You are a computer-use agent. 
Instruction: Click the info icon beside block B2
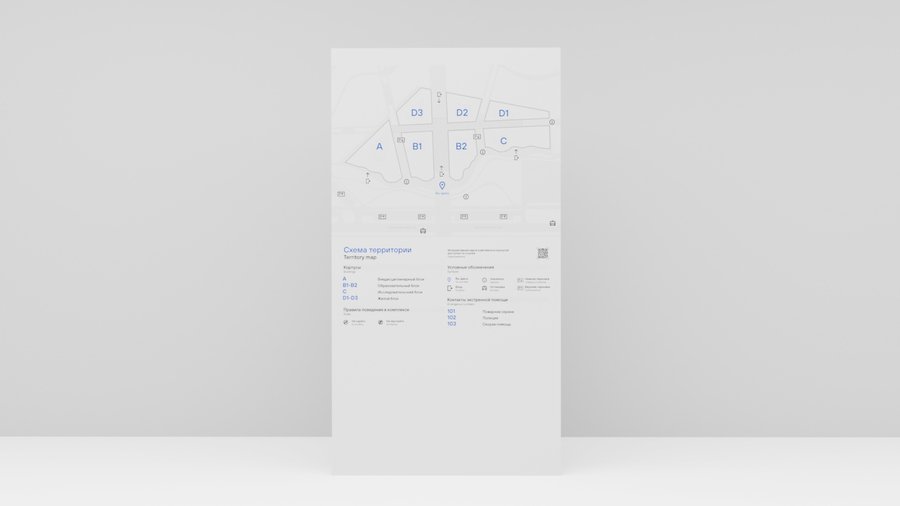483,152
